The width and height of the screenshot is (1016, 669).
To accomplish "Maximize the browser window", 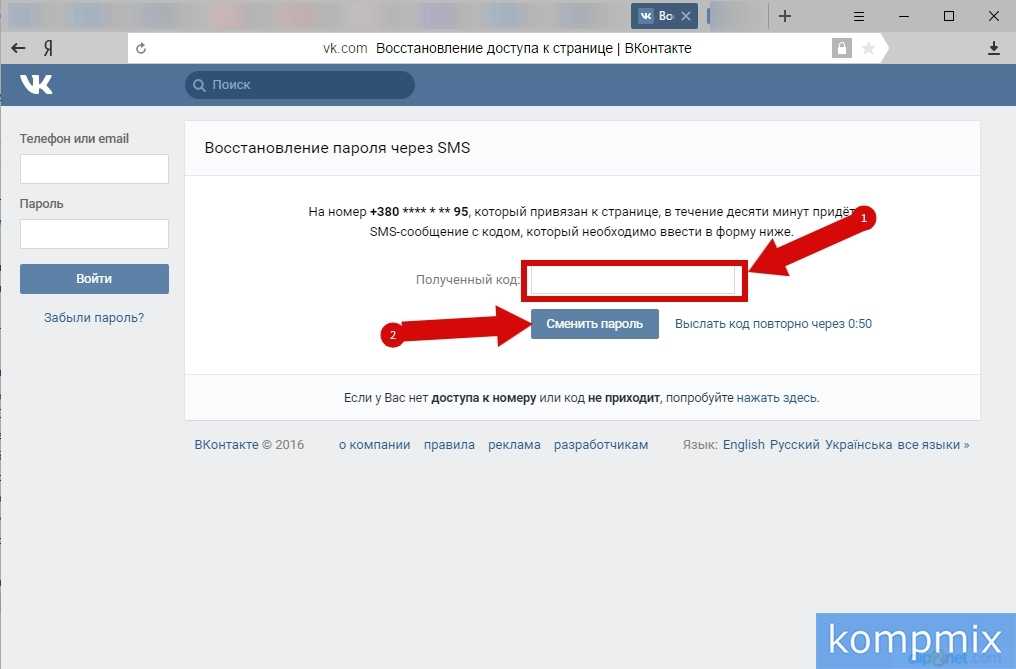I will [949, 16].
